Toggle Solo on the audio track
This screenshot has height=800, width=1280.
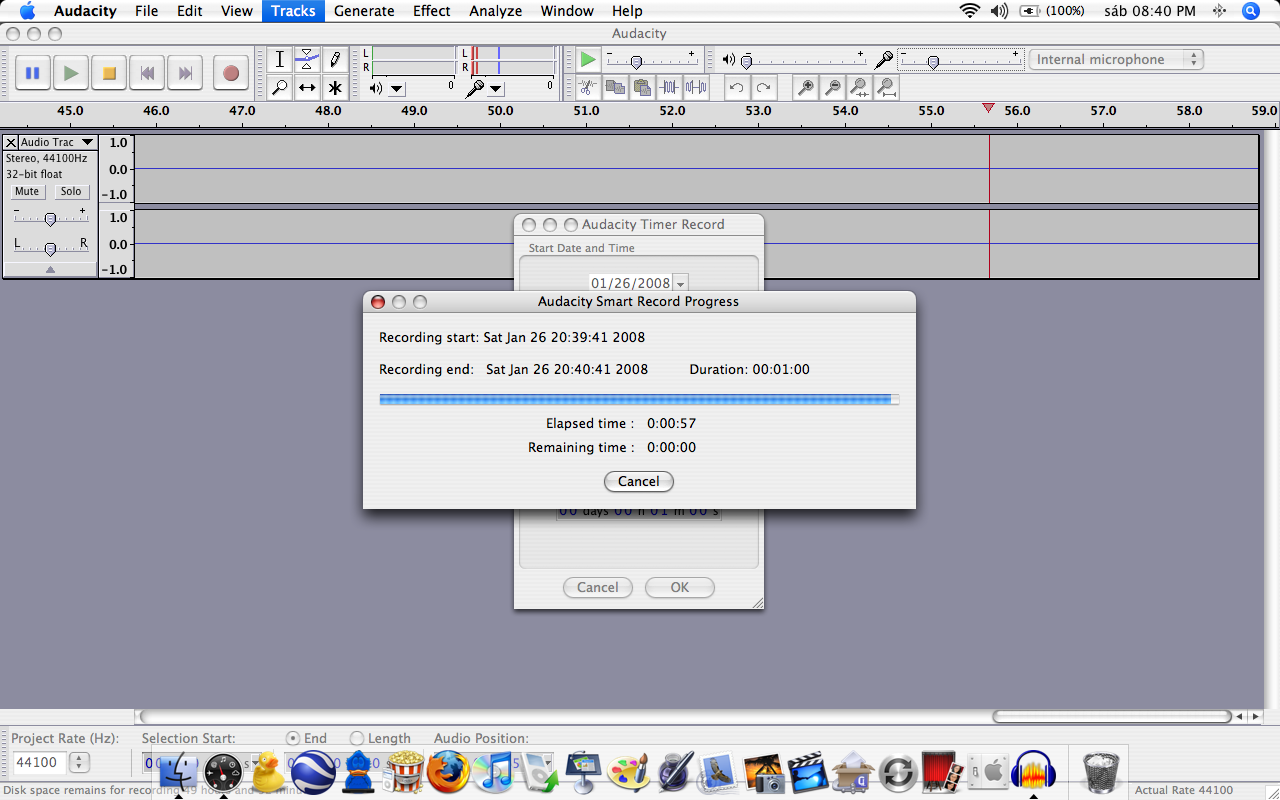71,191
